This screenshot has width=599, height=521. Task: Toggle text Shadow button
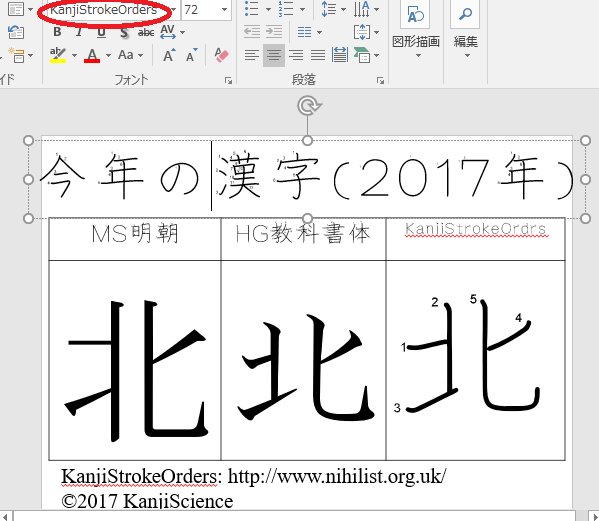coord(124,32)
